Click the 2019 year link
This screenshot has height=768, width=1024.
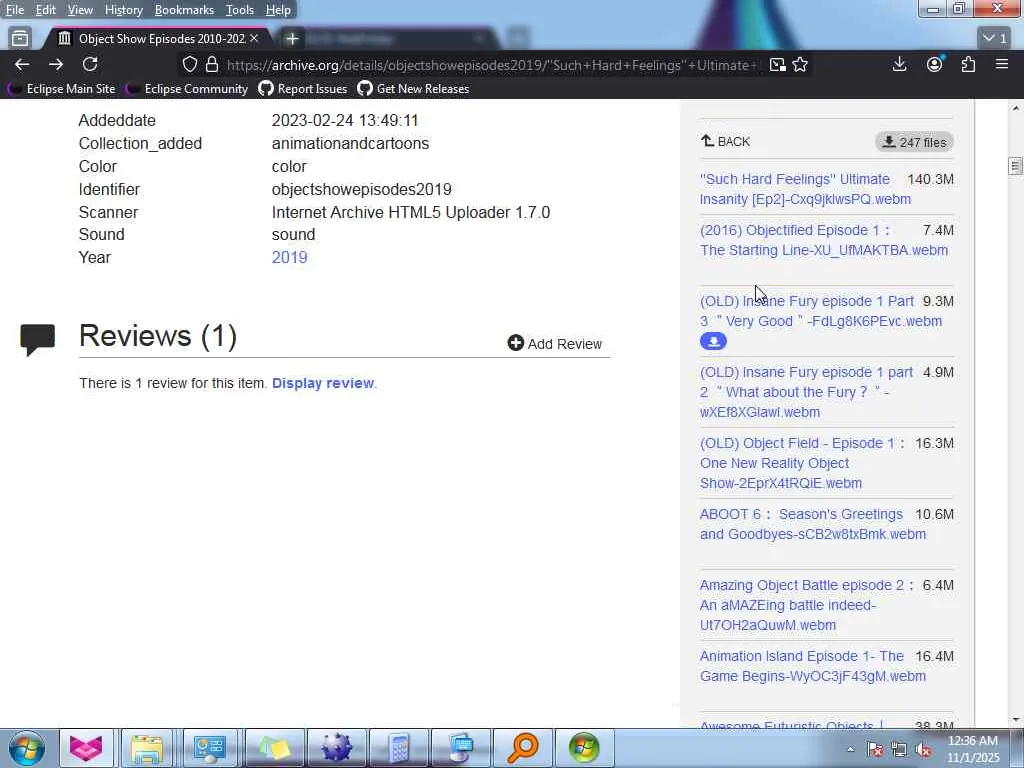tap(289, 257)
